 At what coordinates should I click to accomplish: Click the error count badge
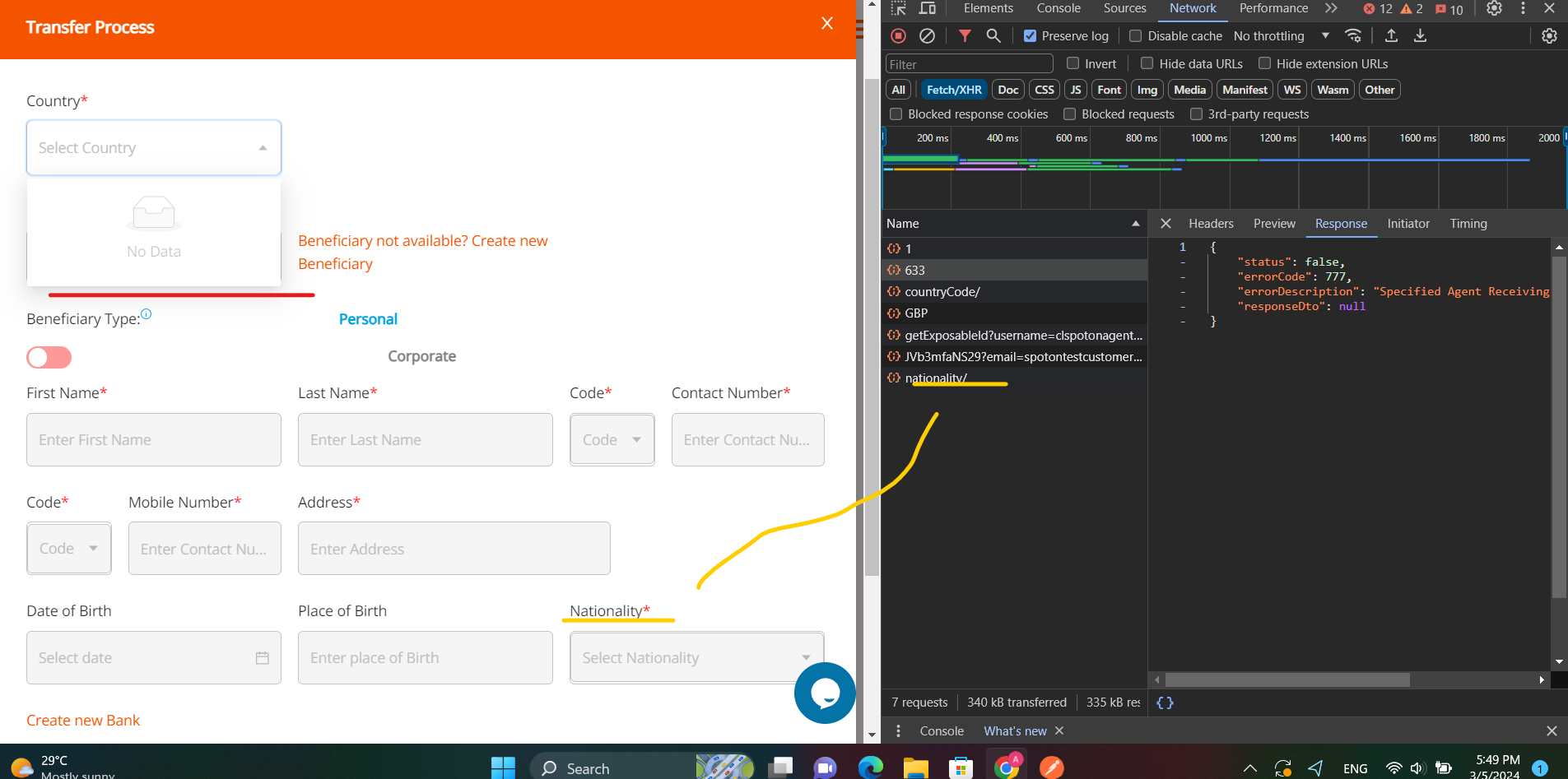tap(1378, 9)
